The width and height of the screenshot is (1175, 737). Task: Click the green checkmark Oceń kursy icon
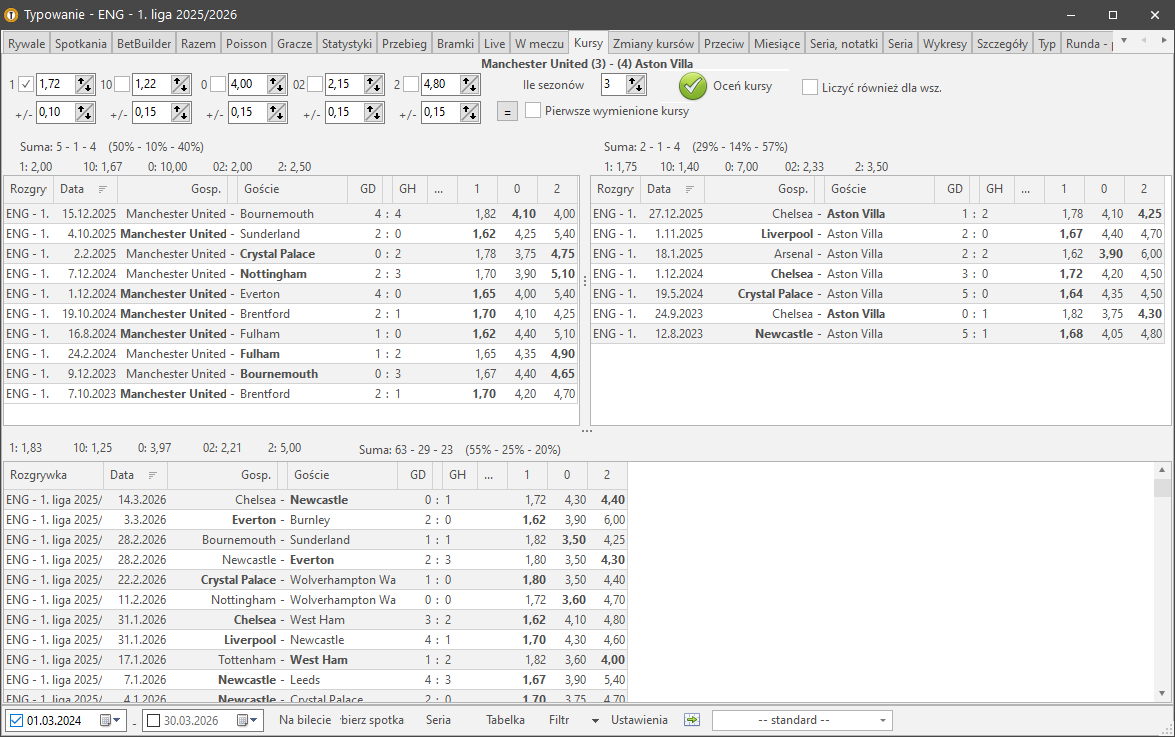point(693,86)
